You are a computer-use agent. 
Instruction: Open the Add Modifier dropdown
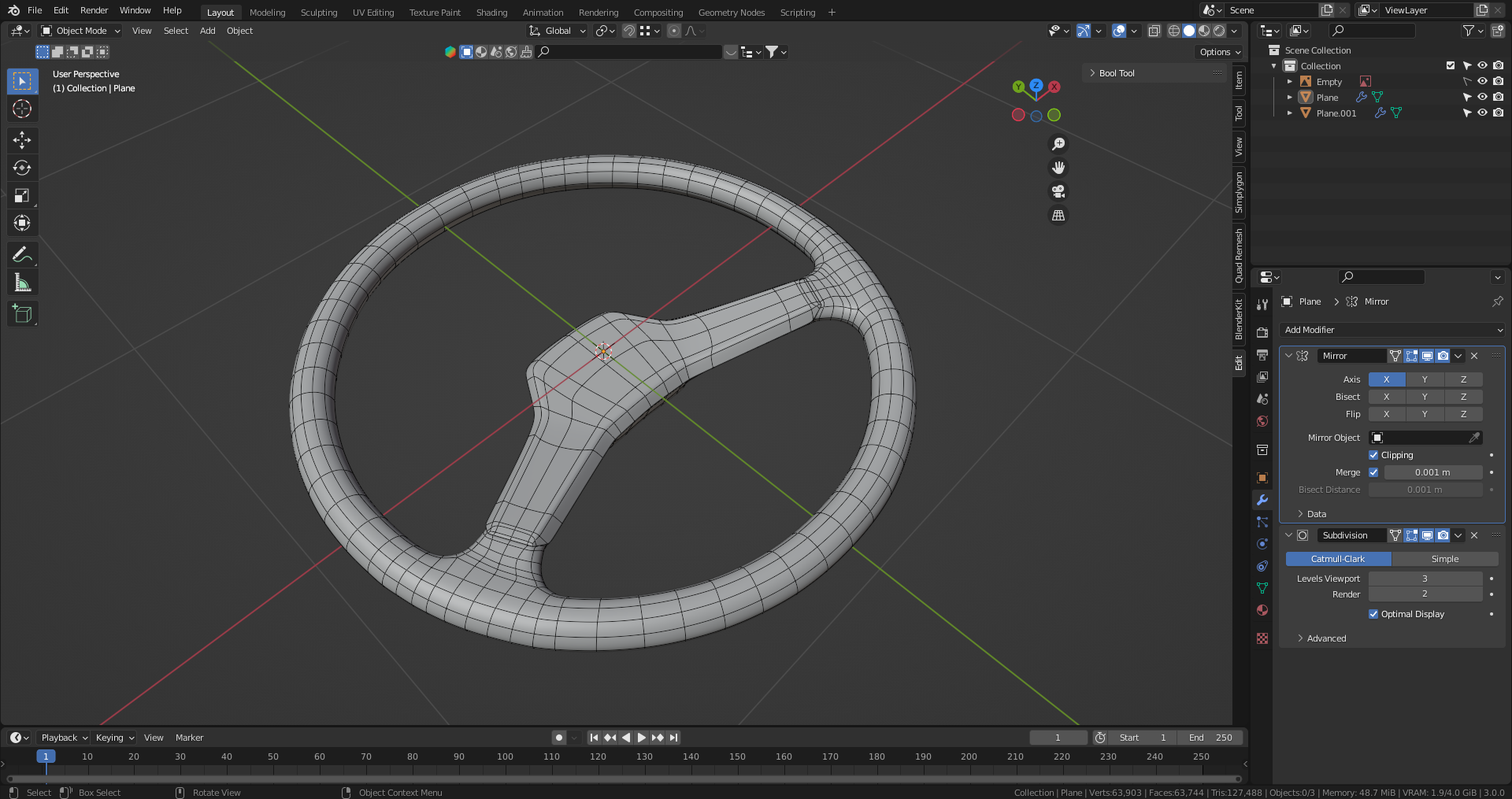point(1392,330)
